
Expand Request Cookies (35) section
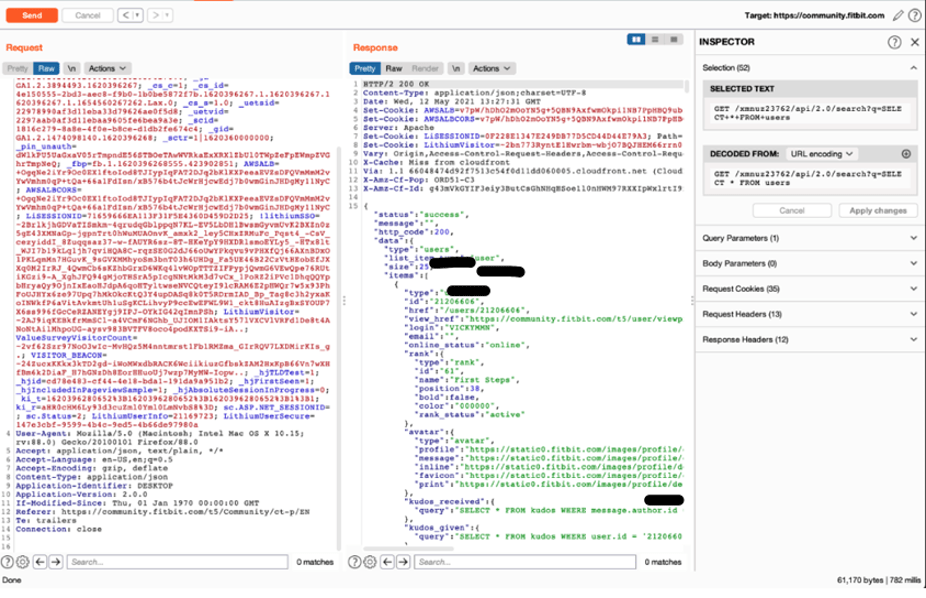click(x=810, y=289)
